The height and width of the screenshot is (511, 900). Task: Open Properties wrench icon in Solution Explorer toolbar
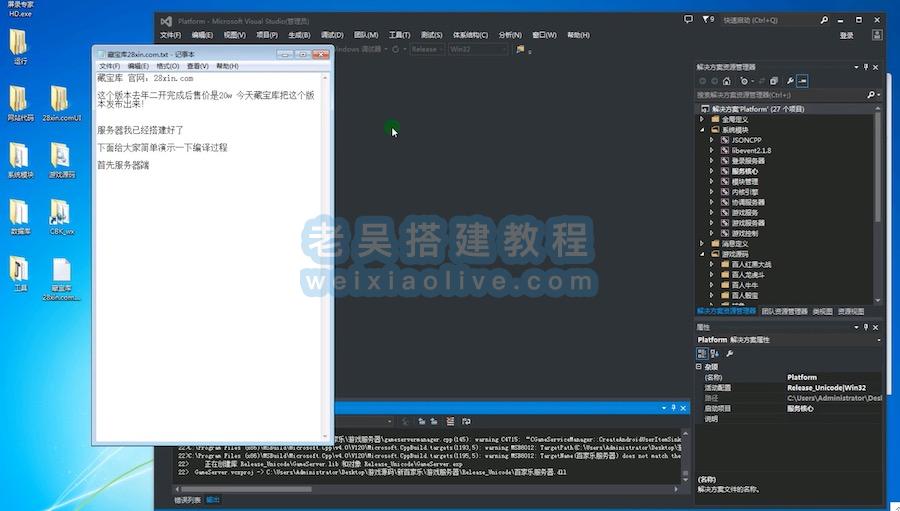(x=790, y=81)
